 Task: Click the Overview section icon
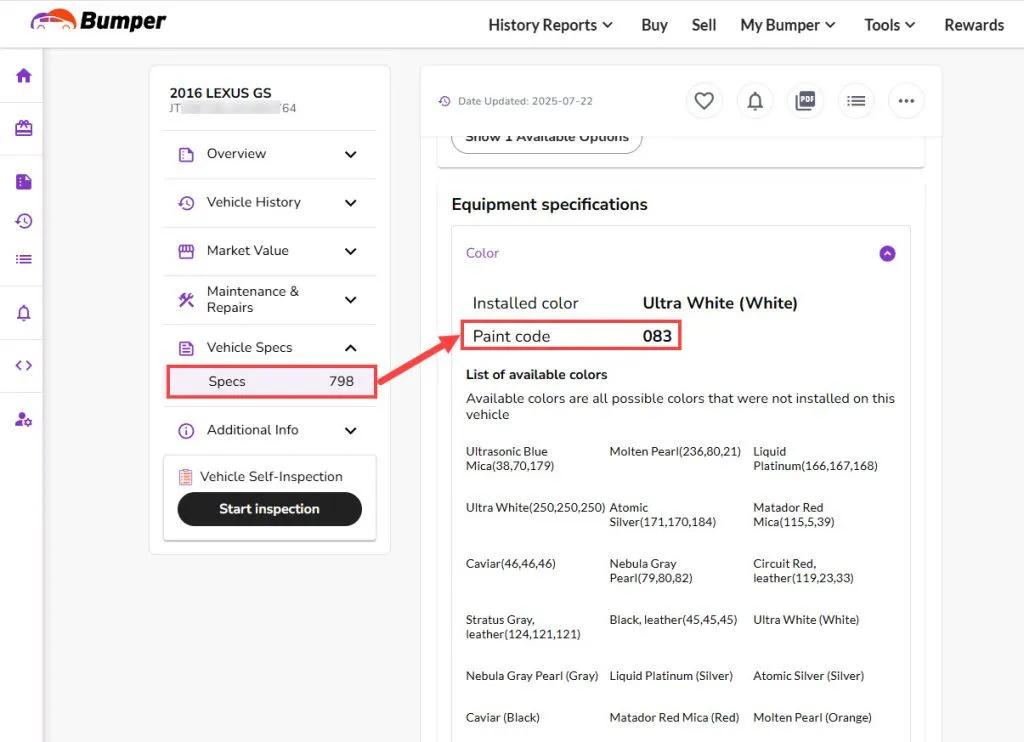(x=186, y=155)
